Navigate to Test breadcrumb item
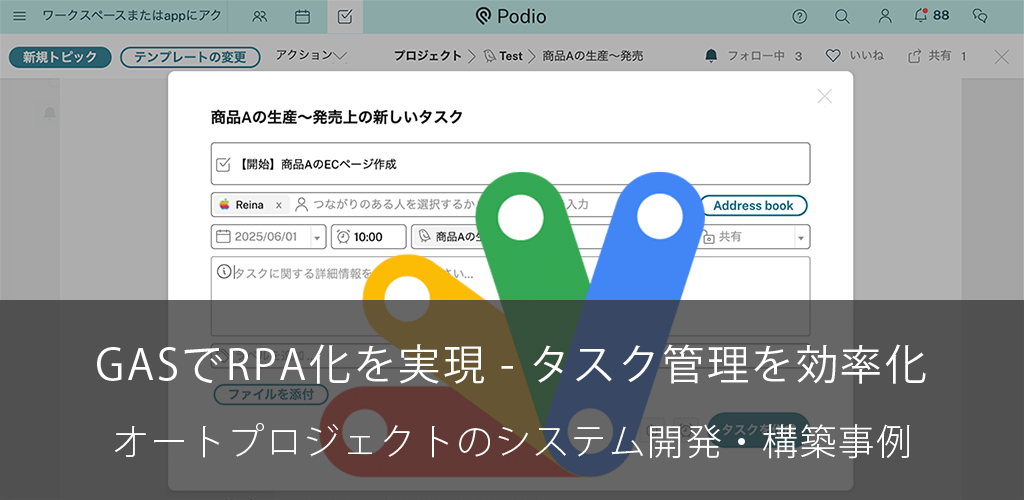The image size is (1024, 500). 510,56
